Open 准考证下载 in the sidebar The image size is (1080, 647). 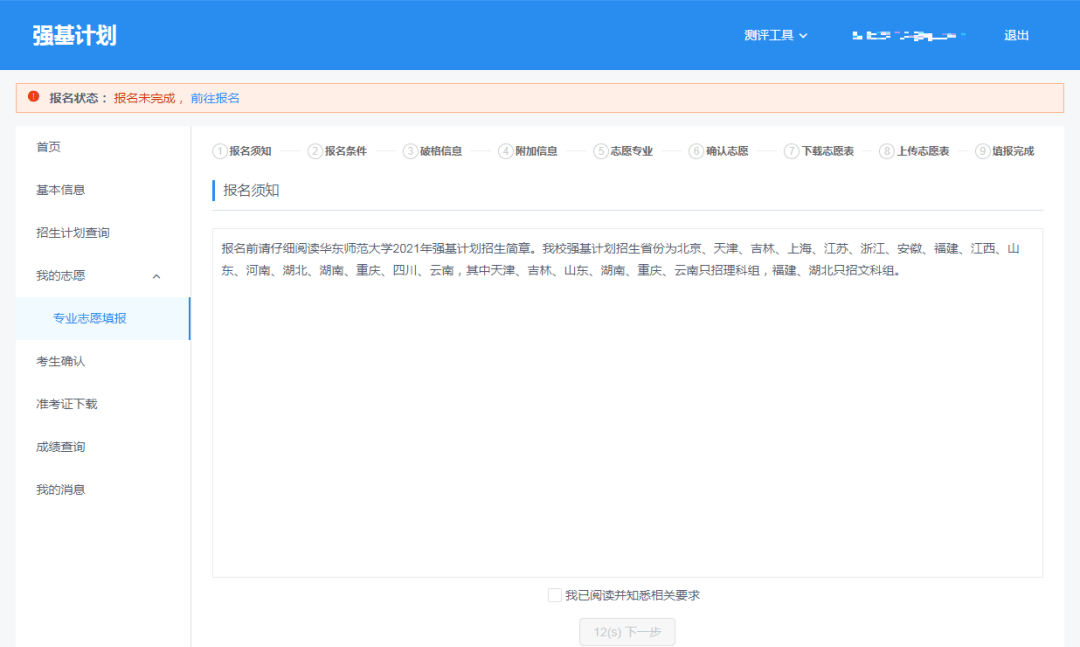pos(67,404)
